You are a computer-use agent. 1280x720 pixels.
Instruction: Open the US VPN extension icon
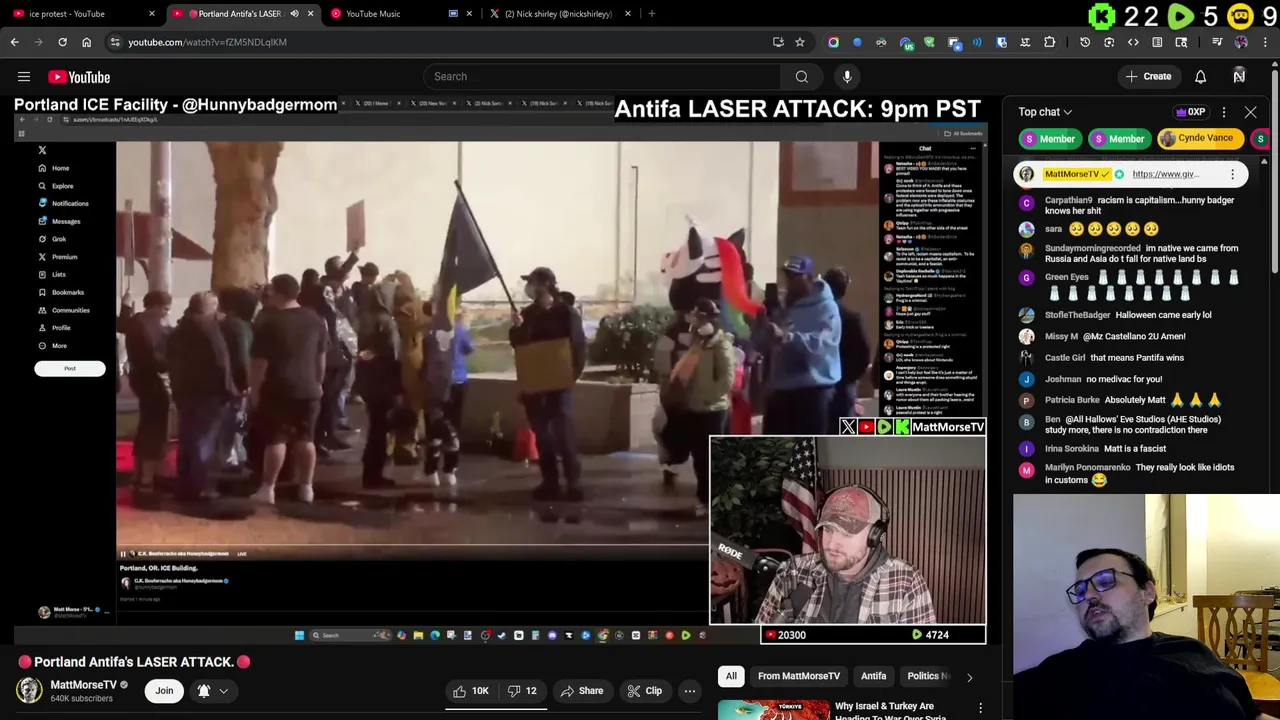pyautogui.click(x=906, y=42)
